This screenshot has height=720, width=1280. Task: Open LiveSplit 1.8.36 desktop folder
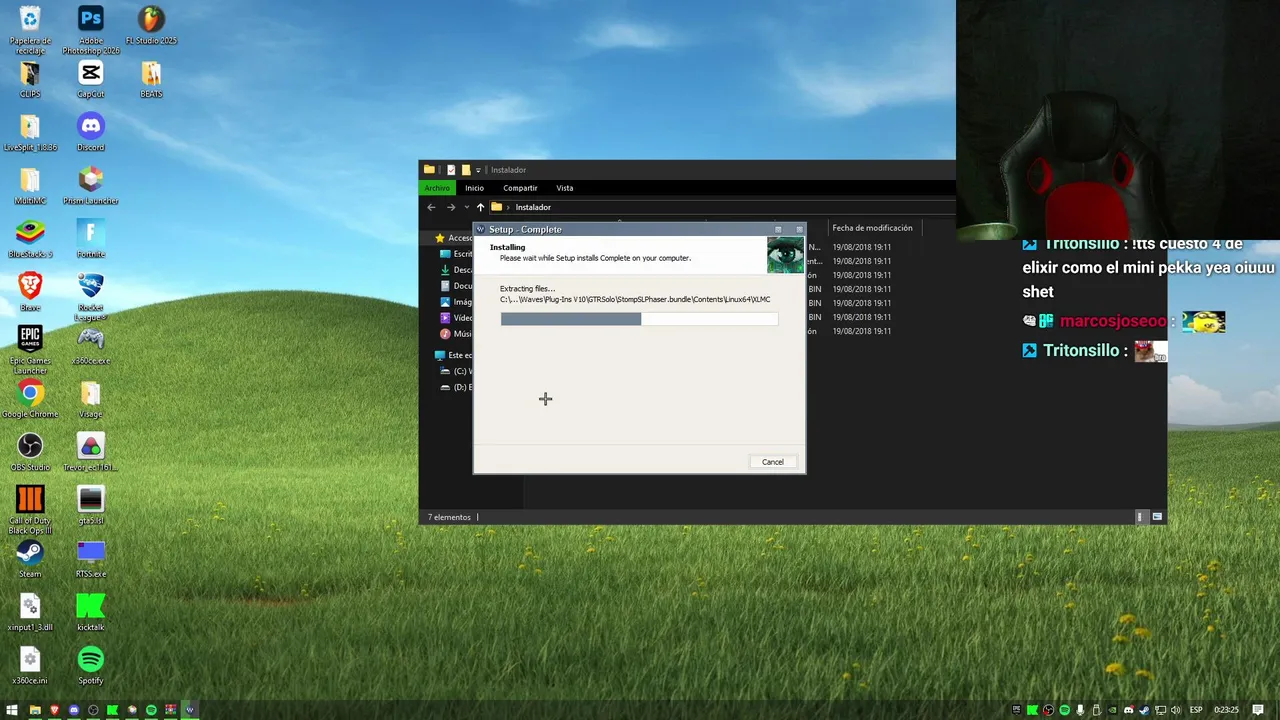coord(30,133)
